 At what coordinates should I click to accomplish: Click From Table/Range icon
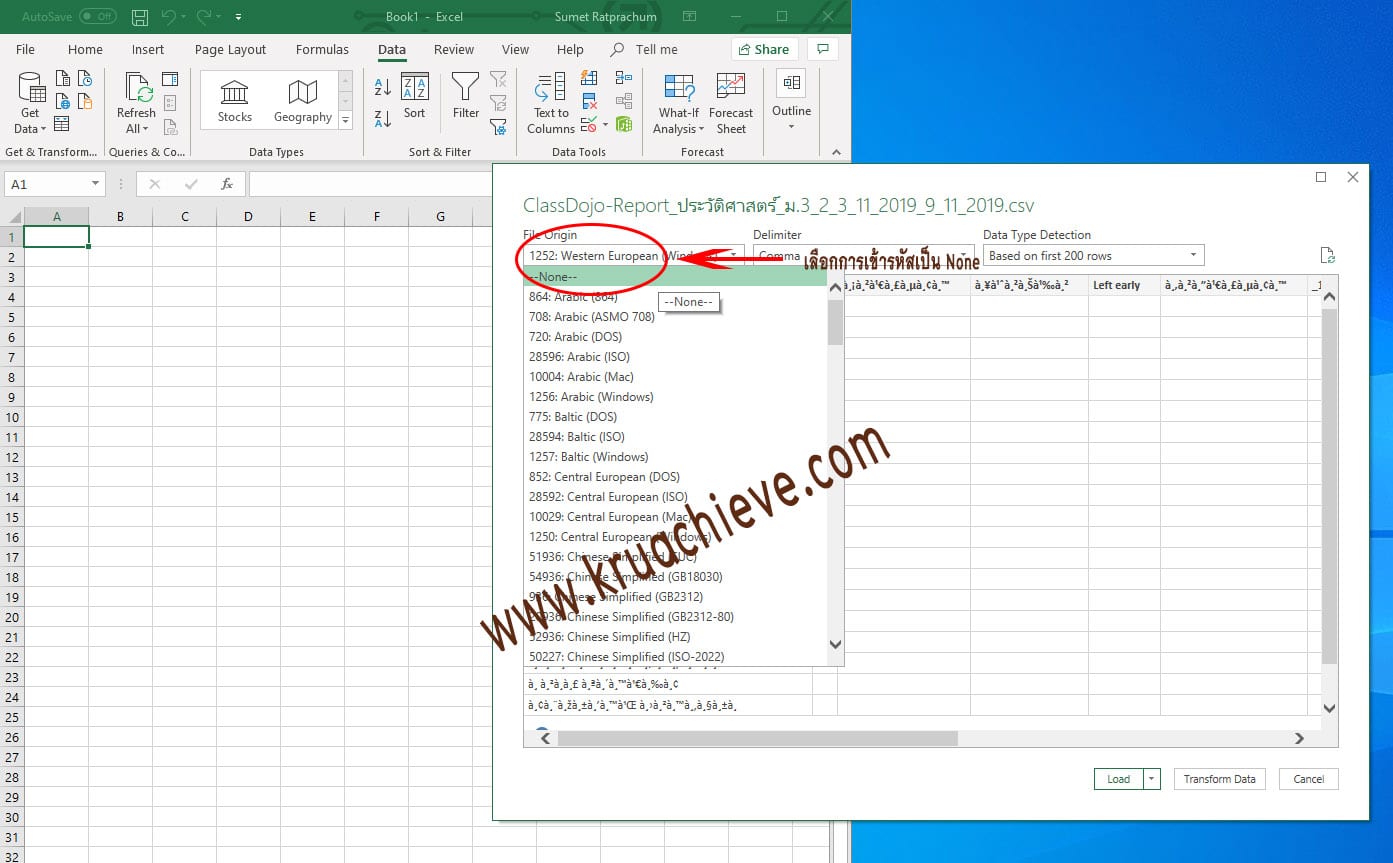63,124
